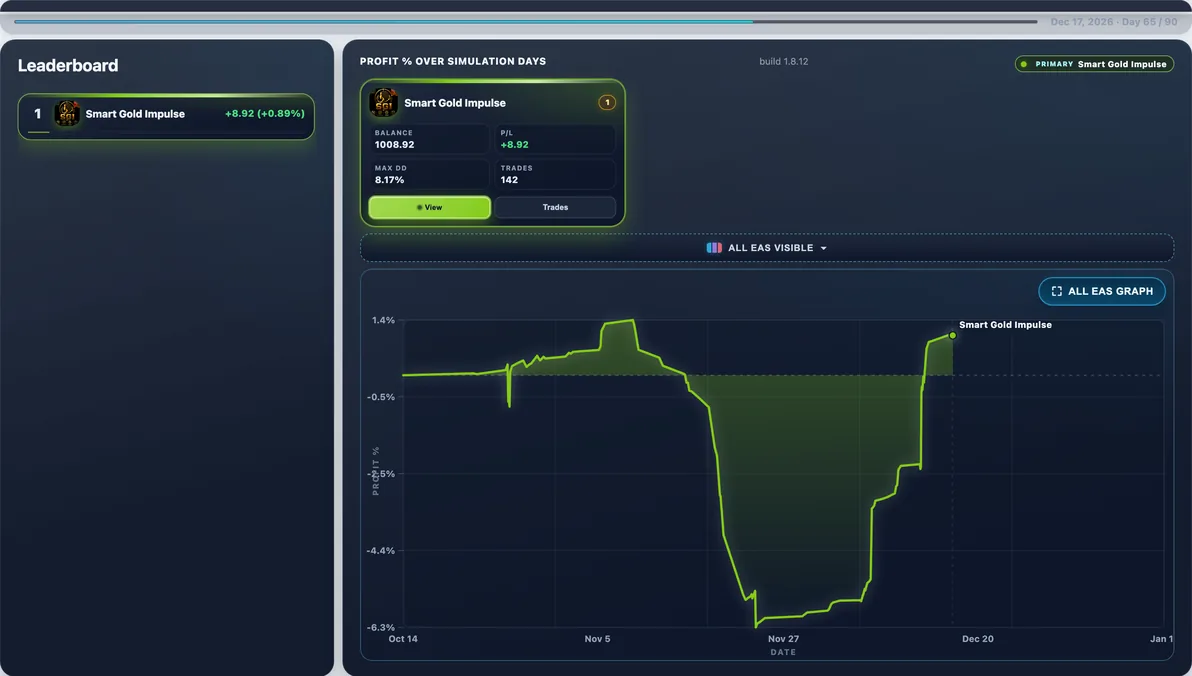Click the Leaderboard heading

point(68,65)
